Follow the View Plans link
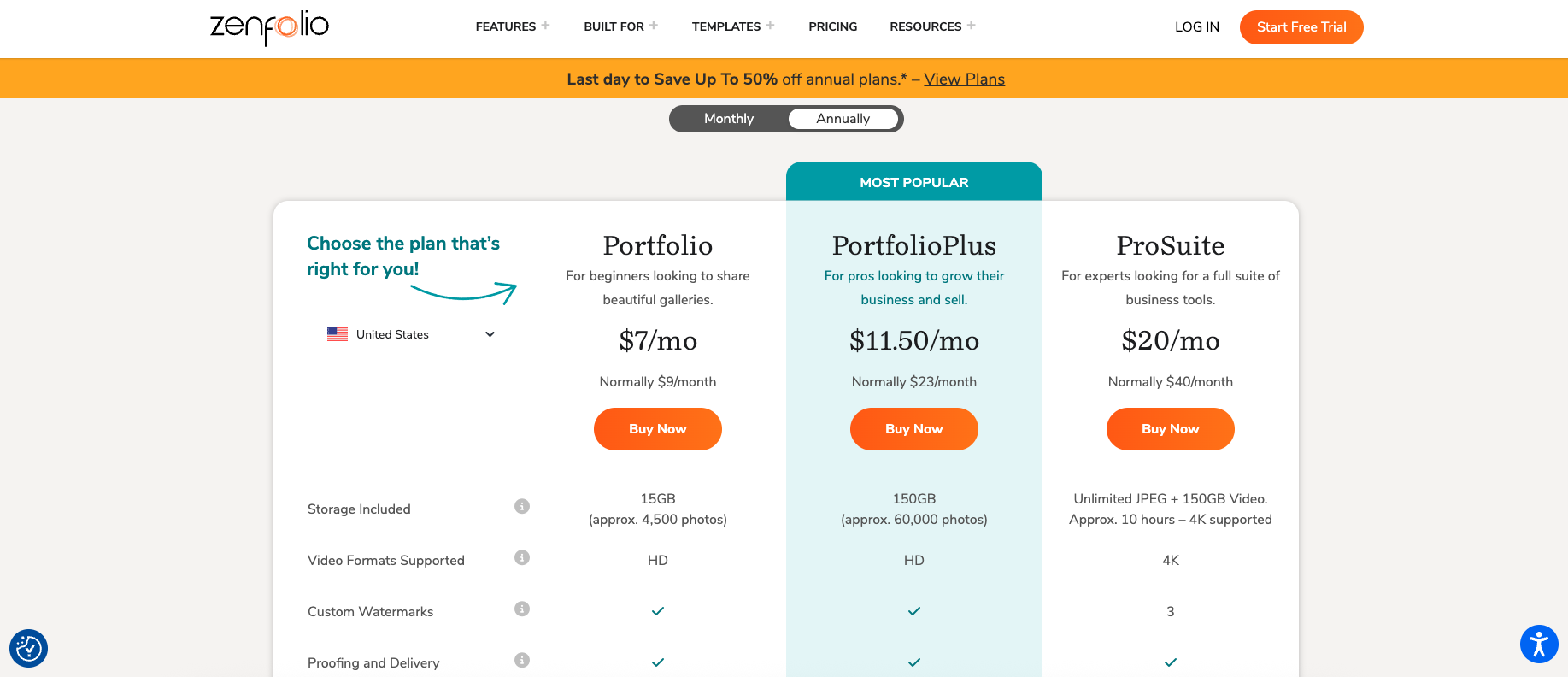Screen dimensions: 1568x677 (x=964, y=79)
